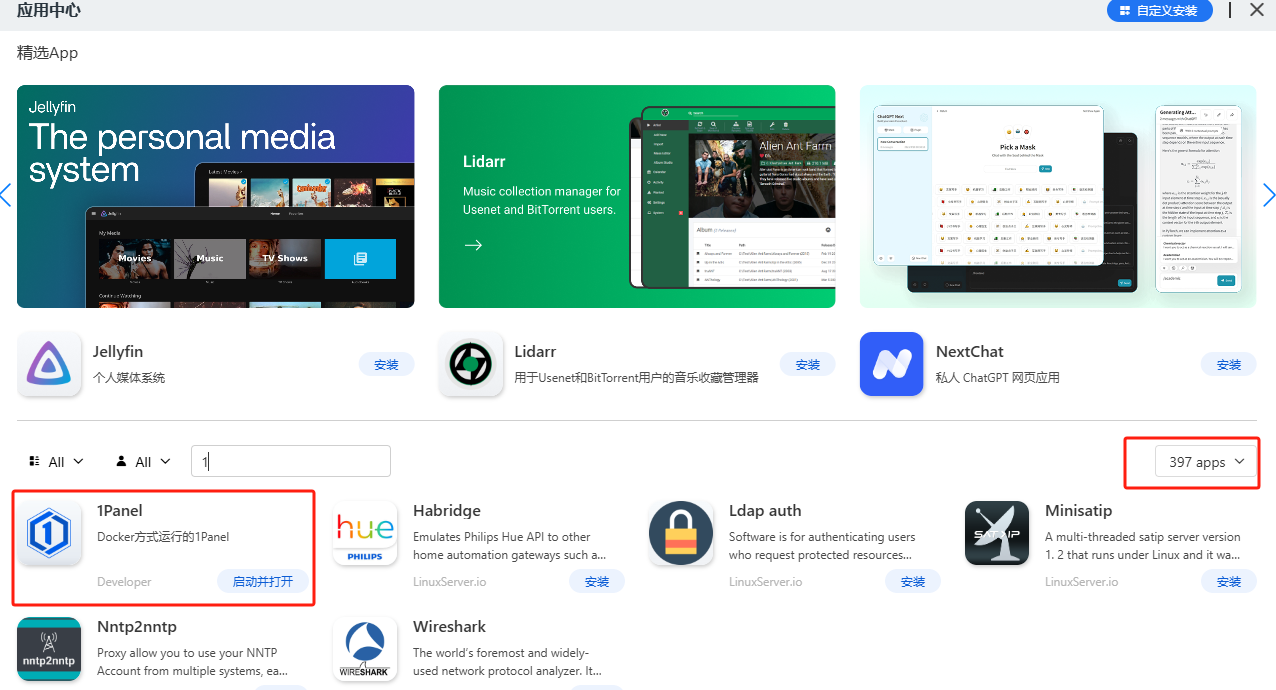This screenshot has height=690, width=1276.
Task: Click the Ldap auth app title
Action: pyautogui.click(x=765, y=511)
